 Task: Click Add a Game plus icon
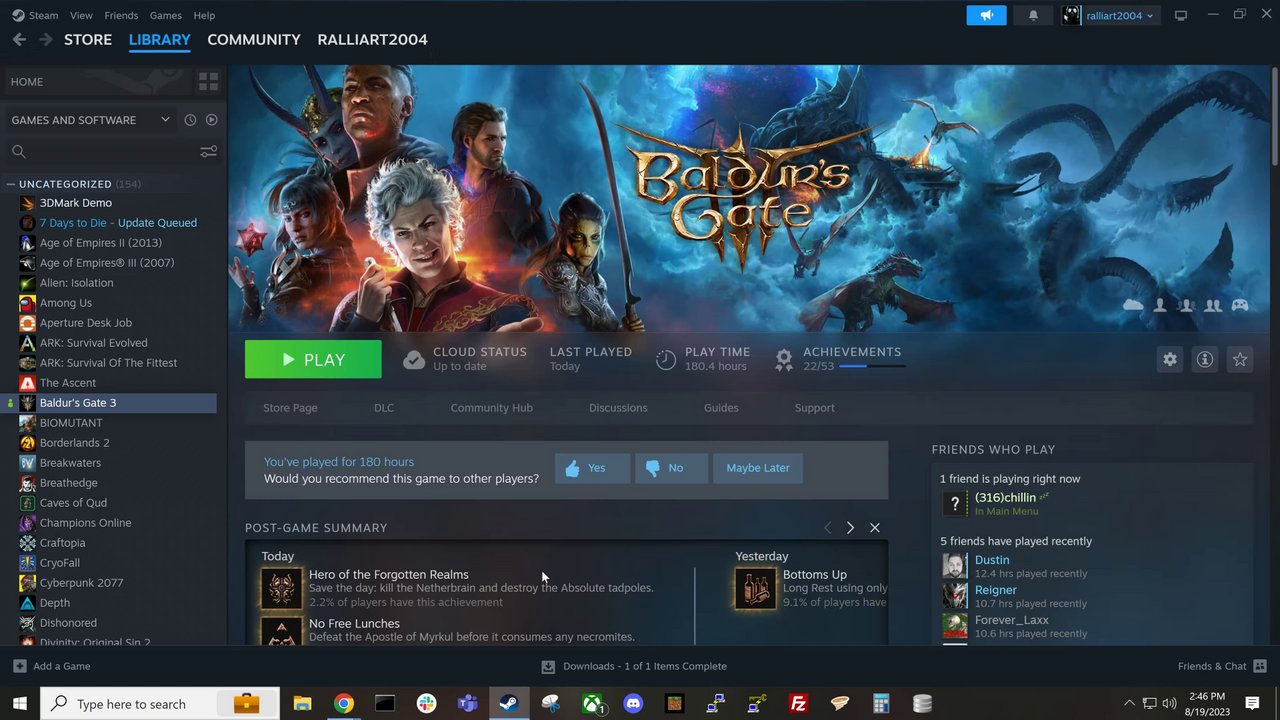20,666
